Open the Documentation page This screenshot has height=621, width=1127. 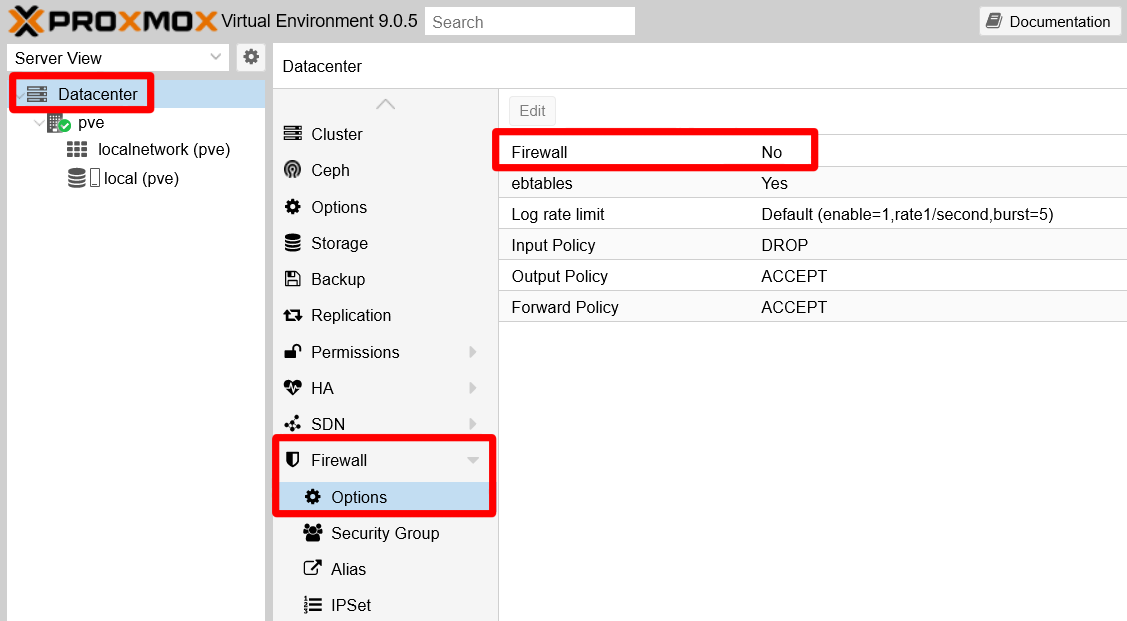1049,21
